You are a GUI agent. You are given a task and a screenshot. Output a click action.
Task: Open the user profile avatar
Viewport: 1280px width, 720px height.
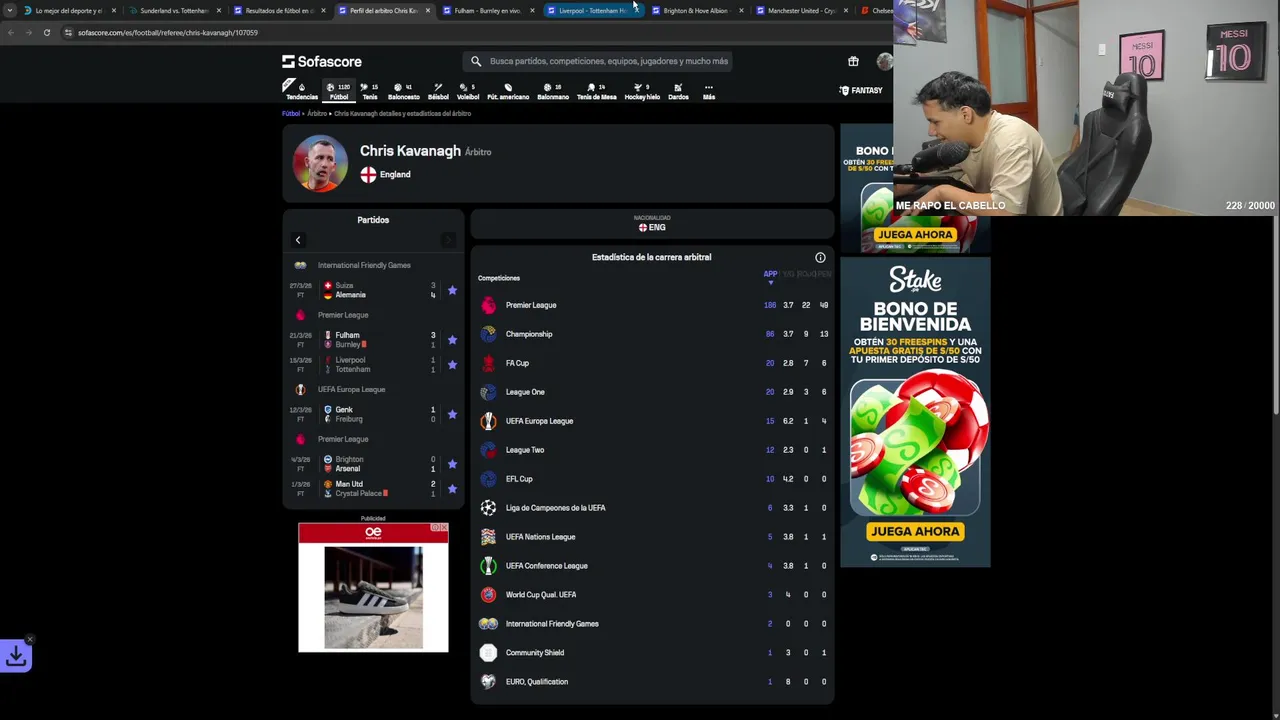884,61
